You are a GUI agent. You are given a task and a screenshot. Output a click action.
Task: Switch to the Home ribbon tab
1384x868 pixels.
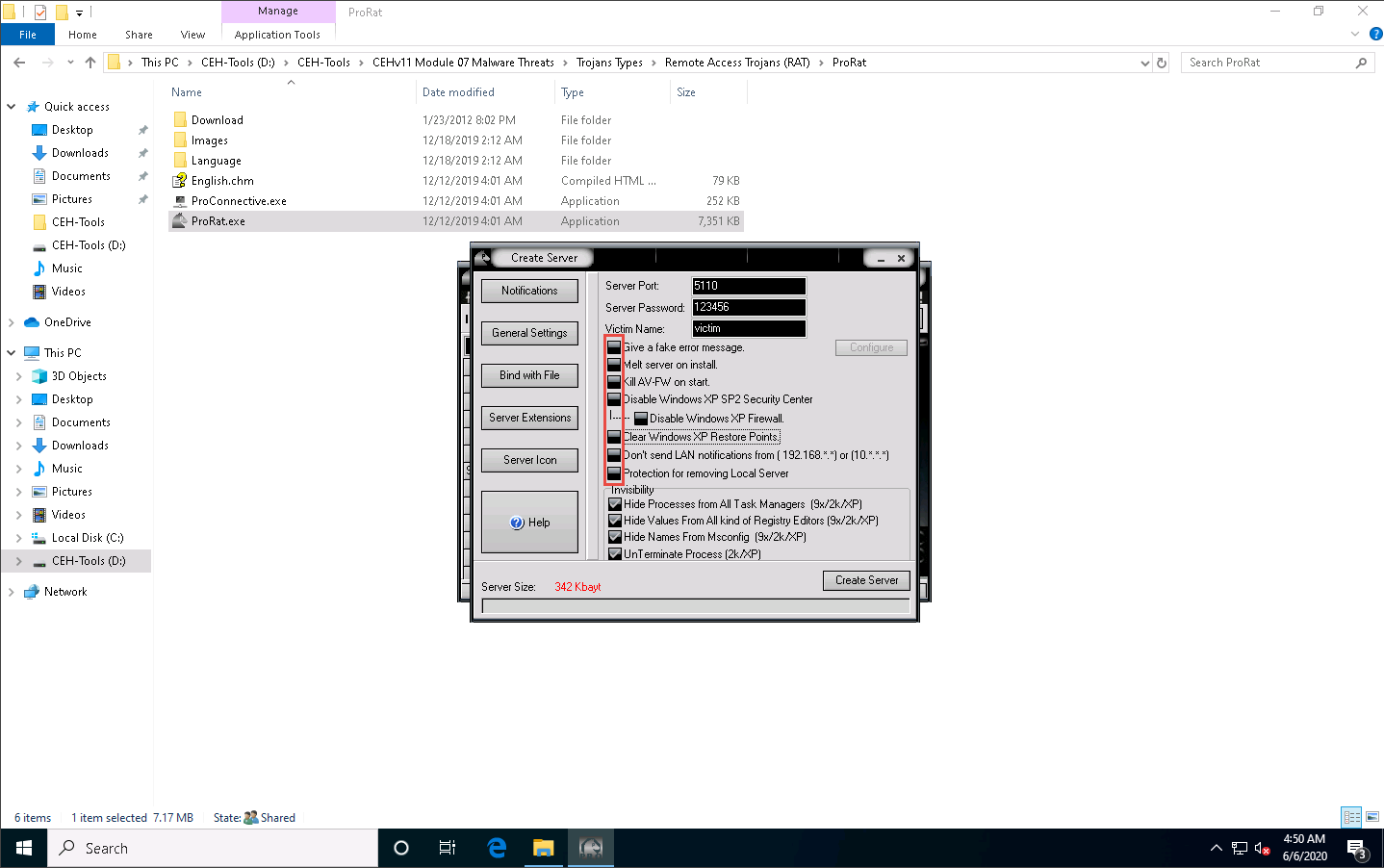click(83, 35)
